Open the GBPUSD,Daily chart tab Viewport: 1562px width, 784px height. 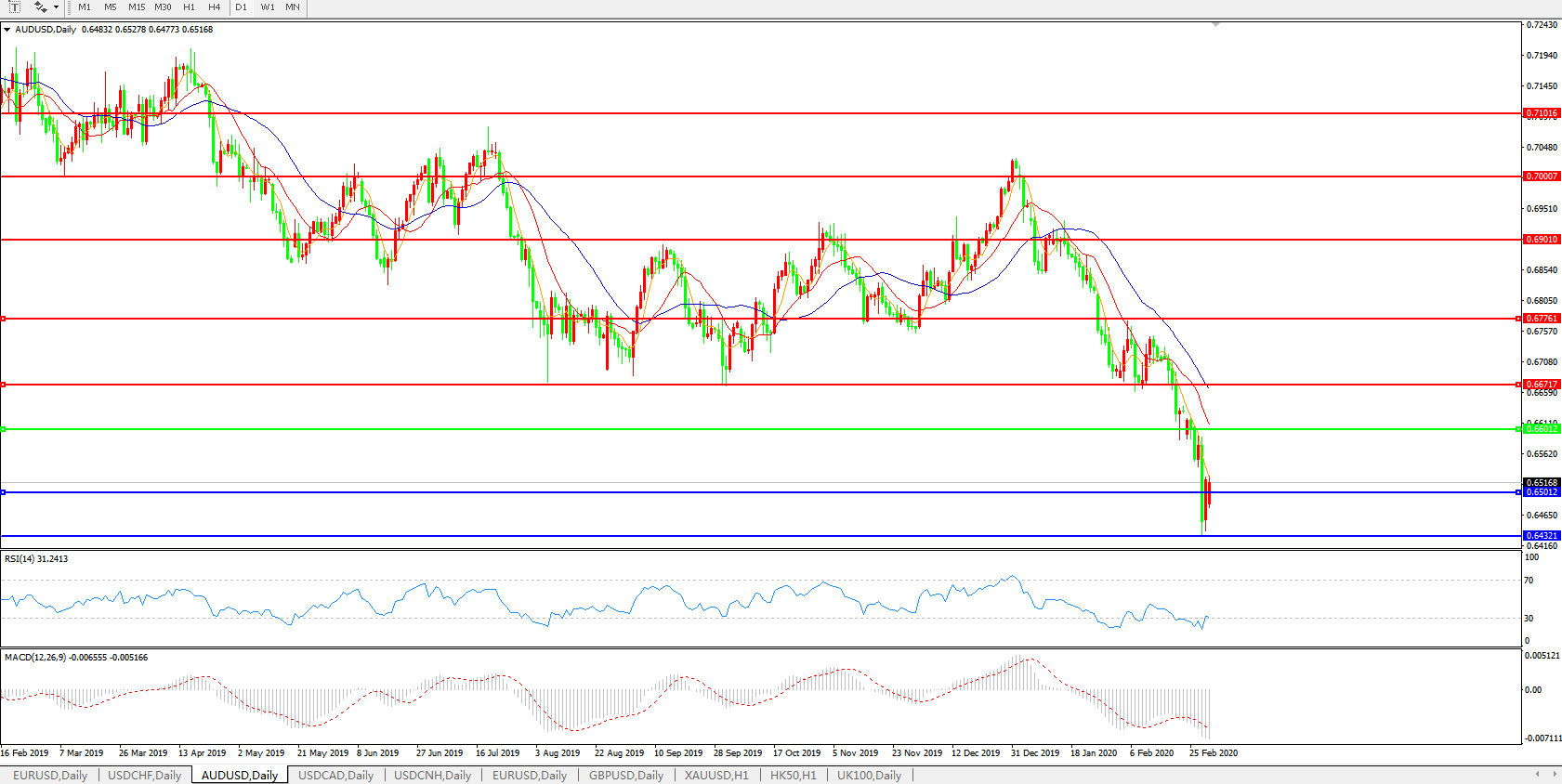[625, 775]
